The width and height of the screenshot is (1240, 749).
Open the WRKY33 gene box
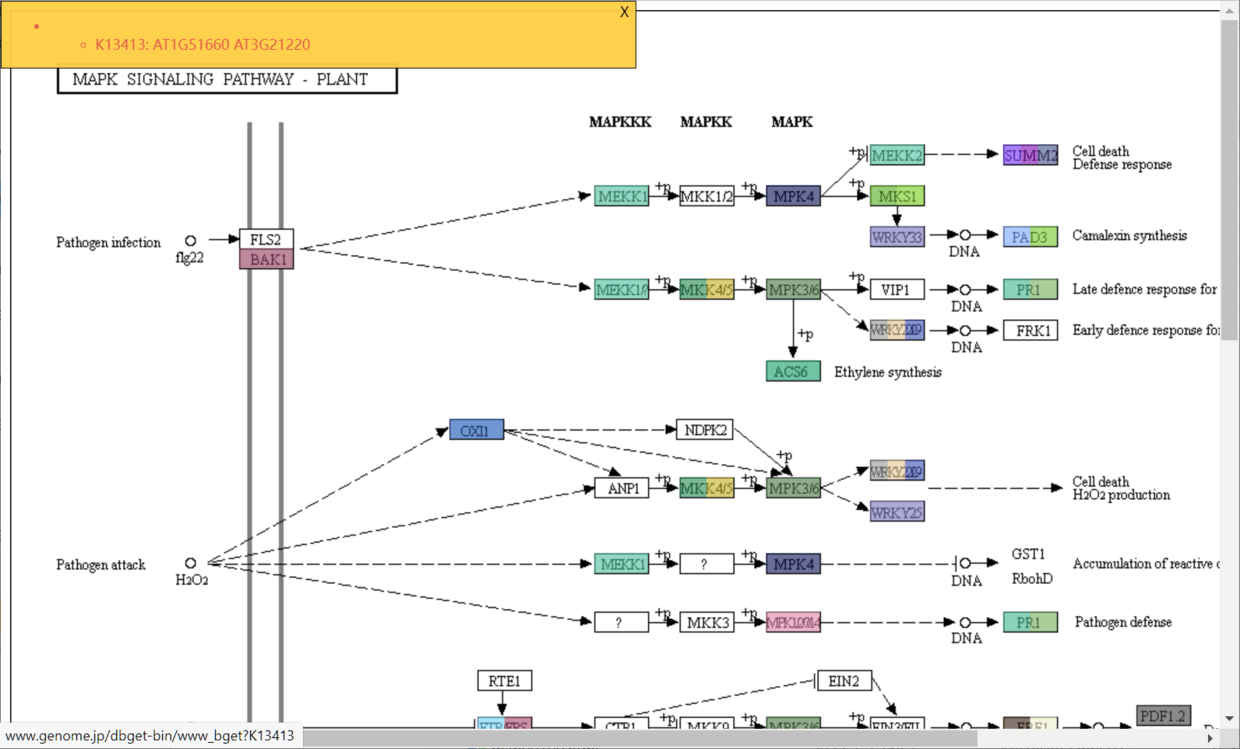pyautogui.click(x=897, y=237)
